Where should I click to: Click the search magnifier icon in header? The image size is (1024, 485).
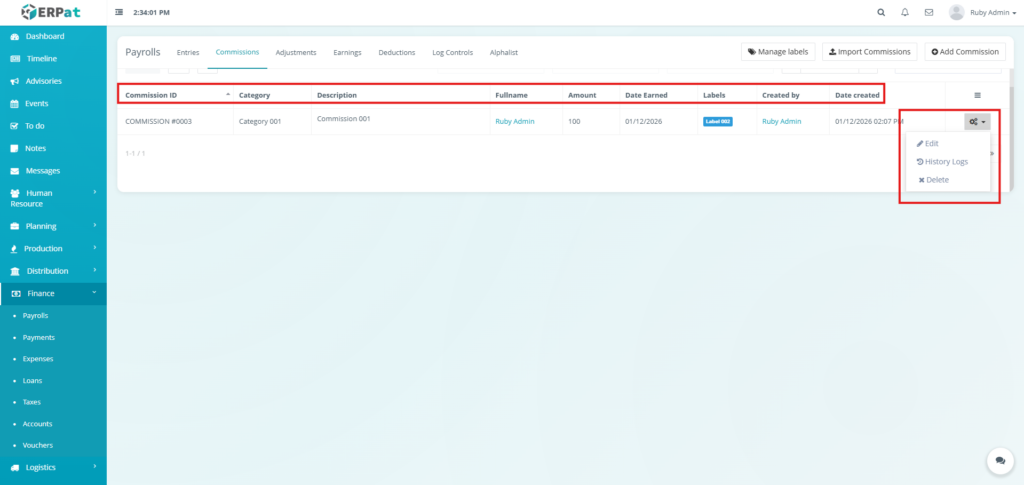pos(880,13)
